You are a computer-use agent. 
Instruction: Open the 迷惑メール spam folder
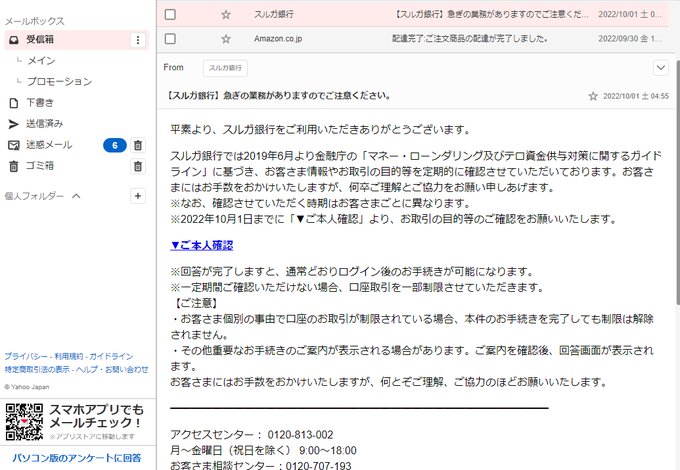coord(49,145)
